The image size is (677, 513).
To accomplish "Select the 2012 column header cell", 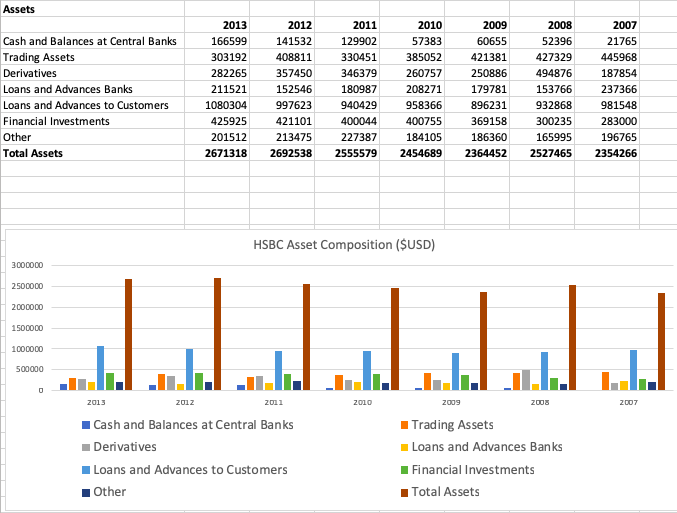I will (x=282, y=25).
